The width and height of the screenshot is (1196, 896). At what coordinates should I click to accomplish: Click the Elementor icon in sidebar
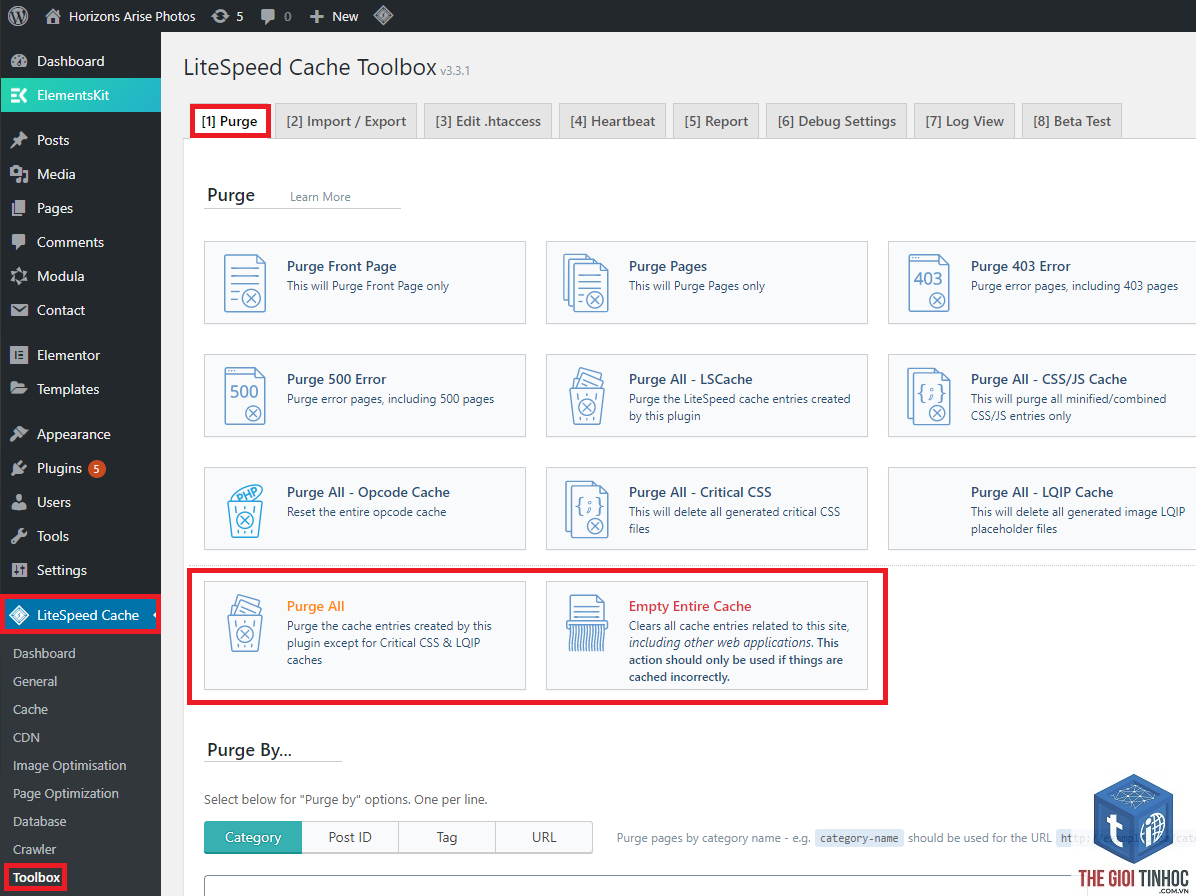coord(19,355)
